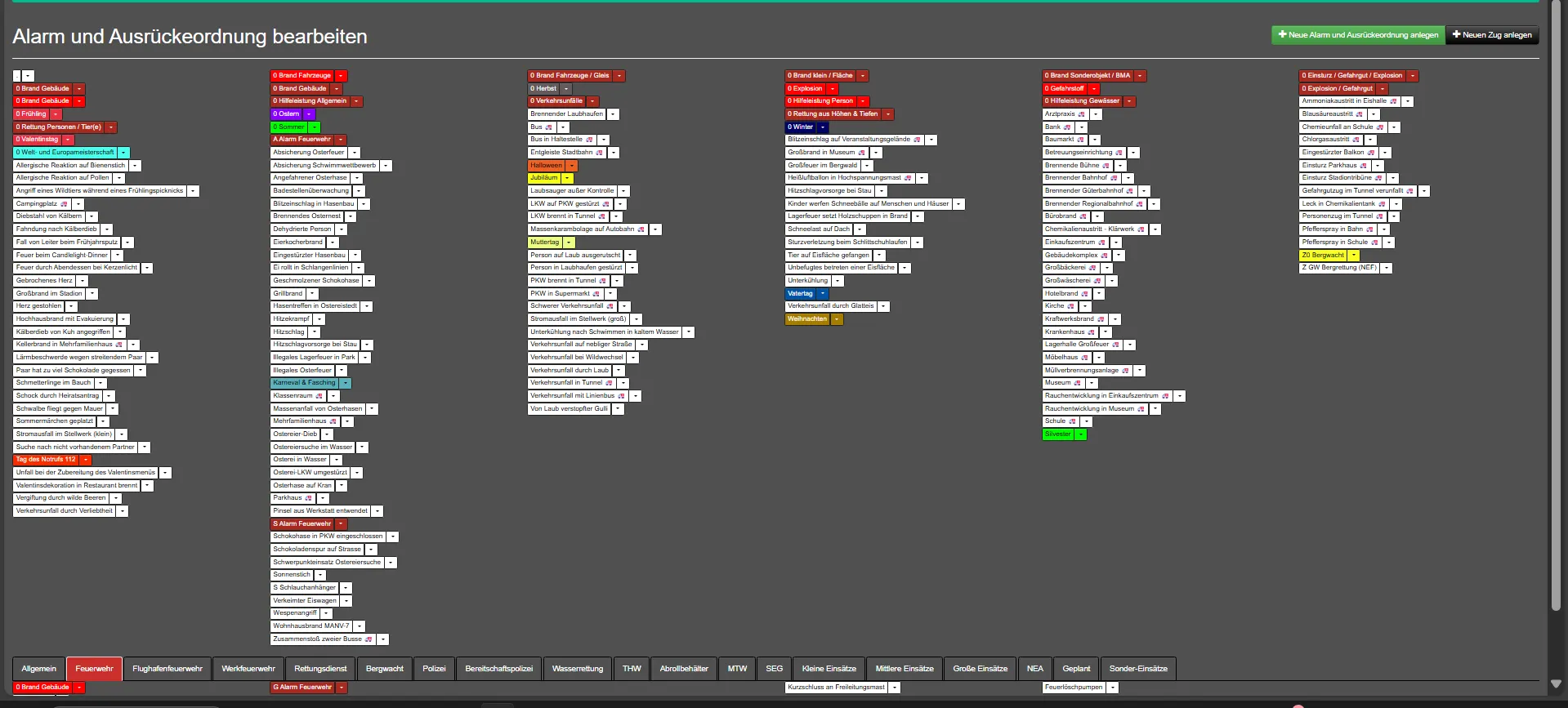Click the icon beside Müllverbrennungsanlage
Viewport: 1568px width, 708px height.
click(x=1124, y=371)
